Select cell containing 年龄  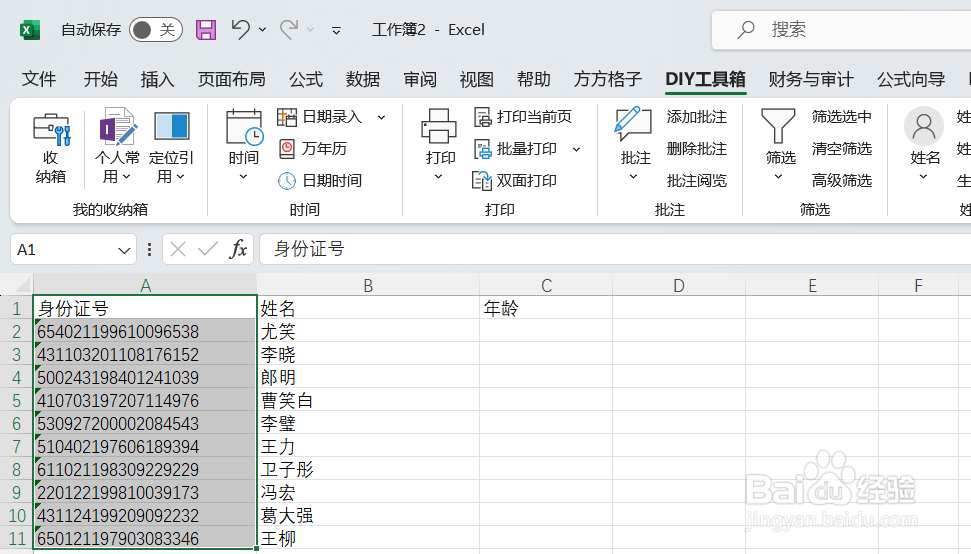(x=546, y=308)
